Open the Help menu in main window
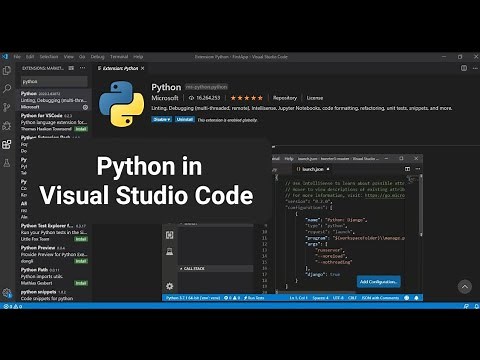This screenshot has width=480, height=360. click(x=138, y=57)
